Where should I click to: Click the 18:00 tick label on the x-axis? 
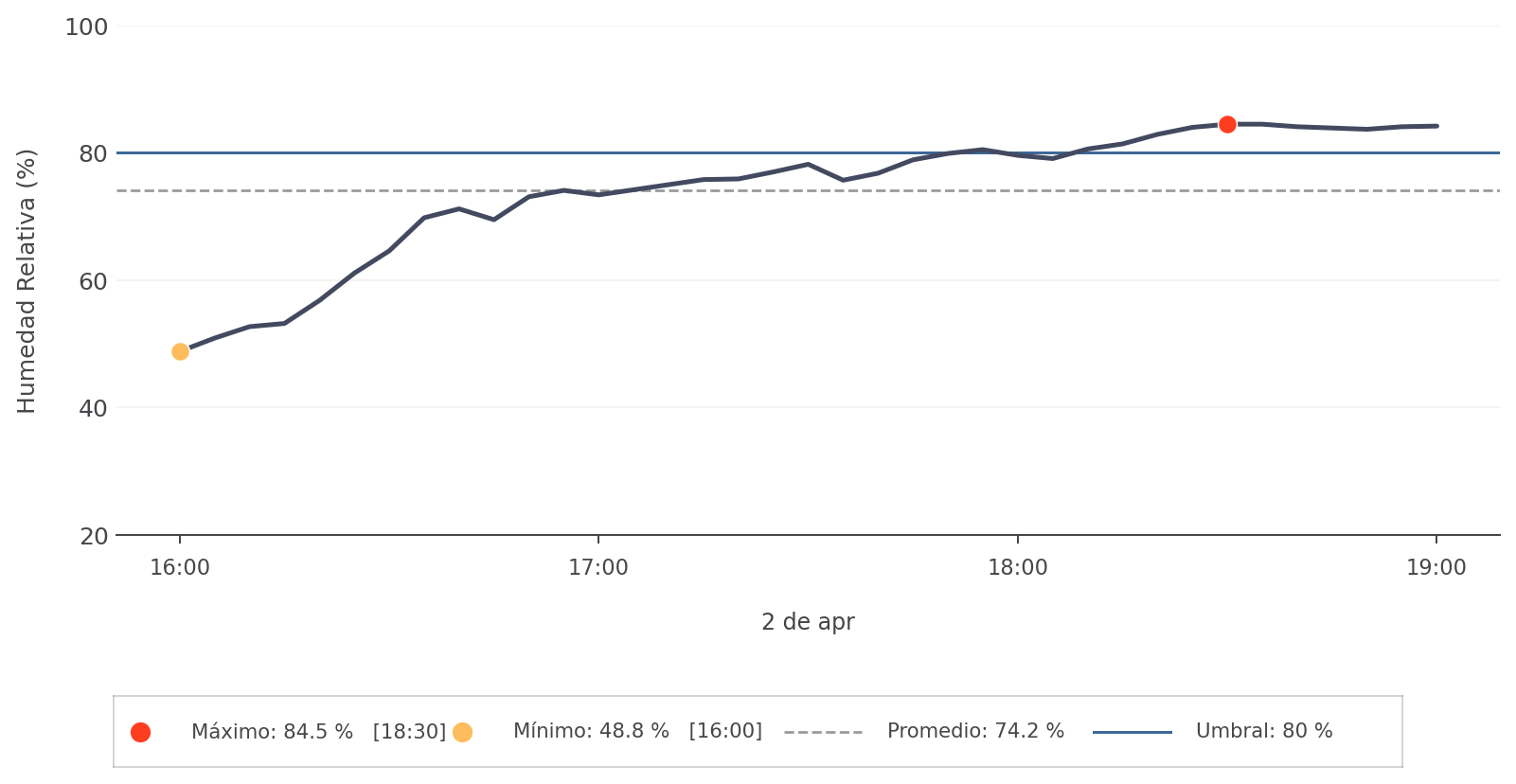(1018, 568)
